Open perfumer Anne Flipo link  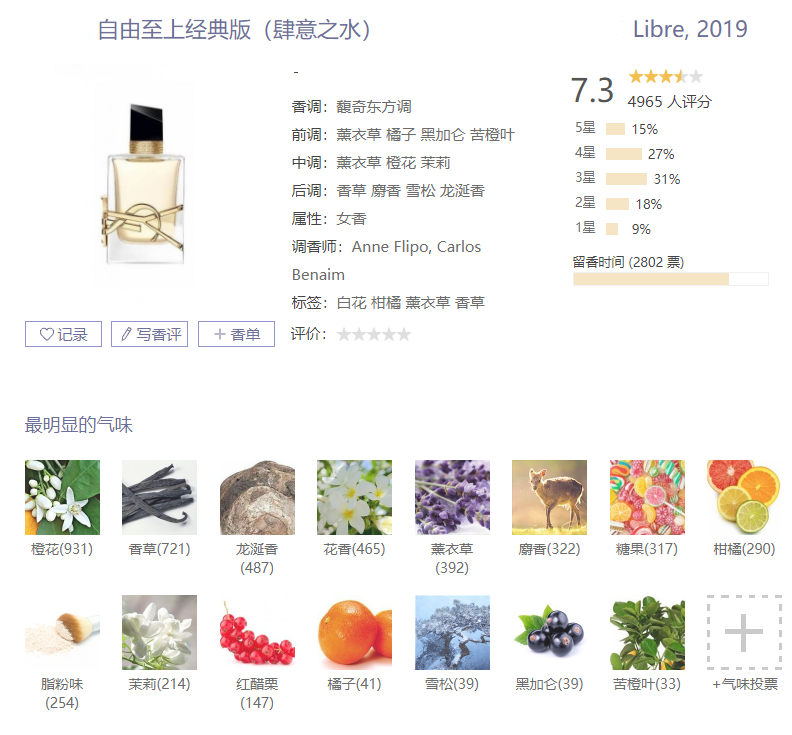tap(391, 247)
